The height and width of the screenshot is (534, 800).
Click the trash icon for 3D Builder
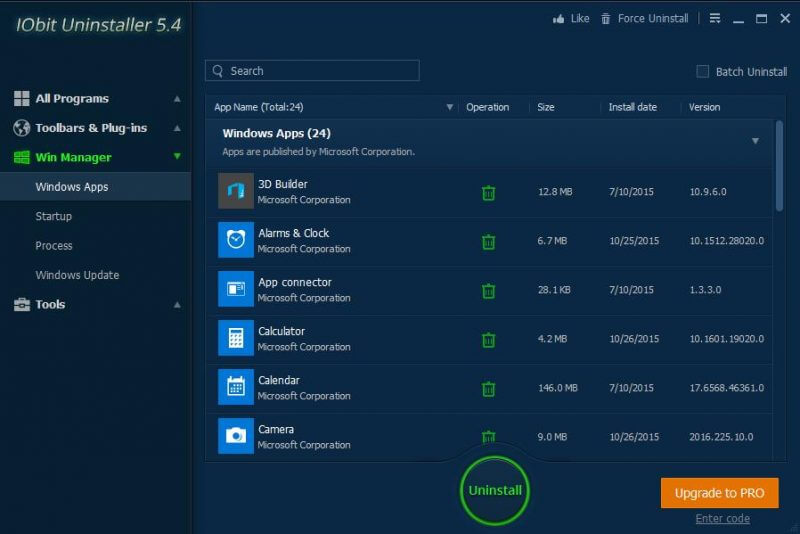coord(488,193)
